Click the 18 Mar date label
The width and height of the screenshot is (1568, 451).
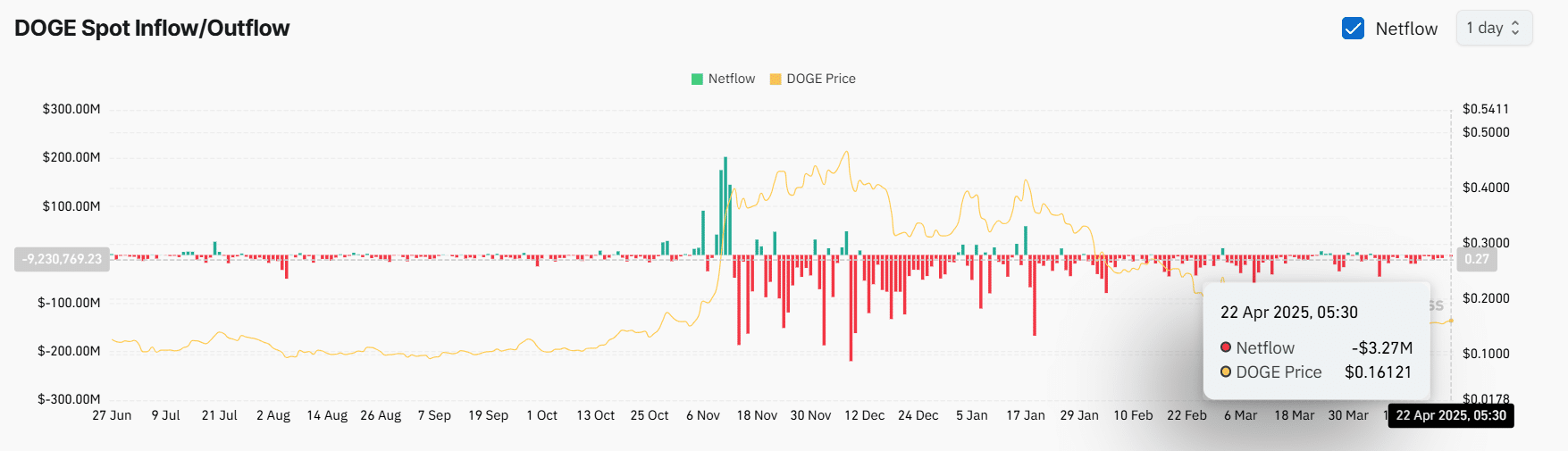pos(1295,415)
